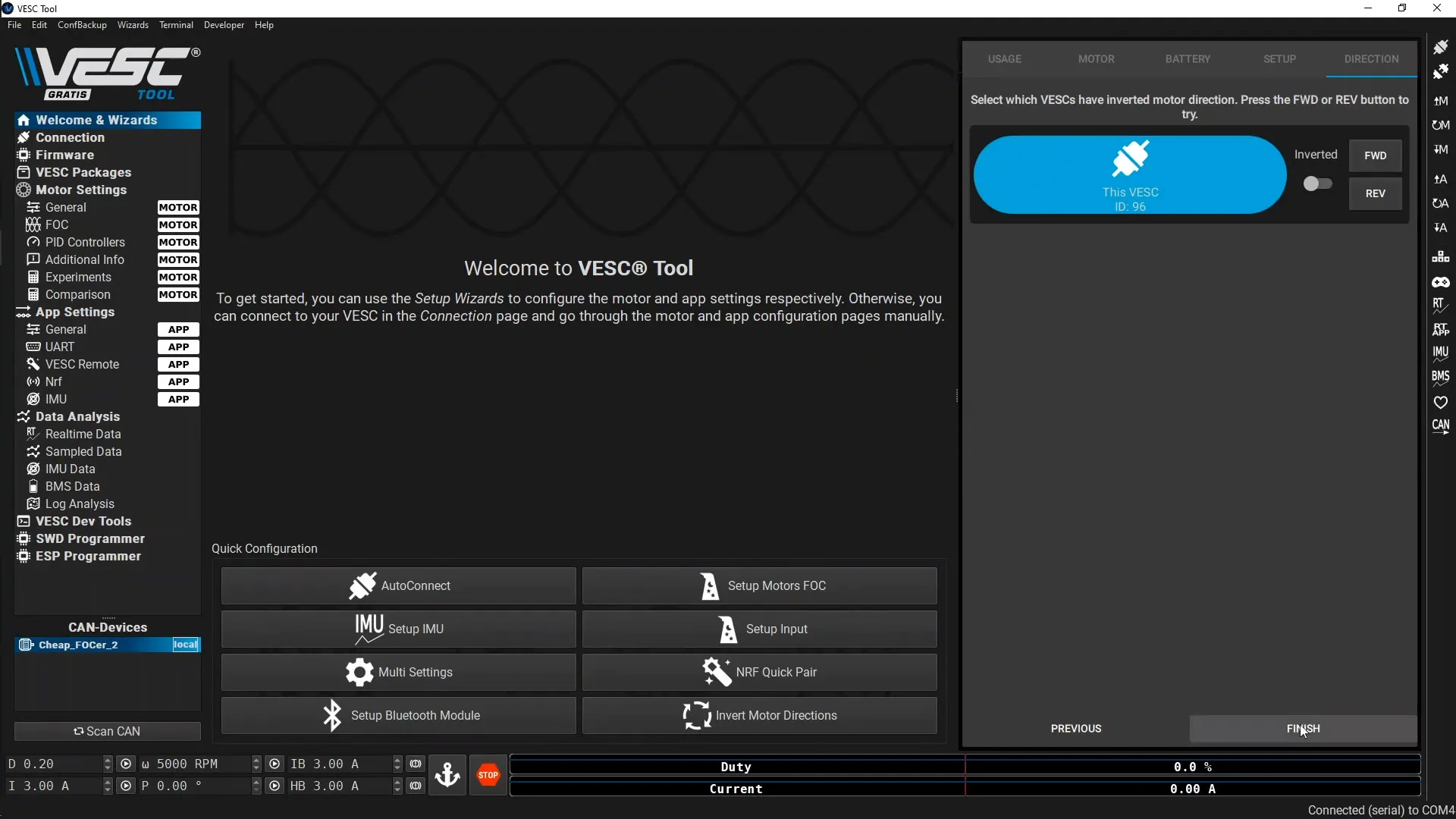Click the IMU data stream icon
Viewport: 1456px width, 819px height.
click(x=1440, y=353)
